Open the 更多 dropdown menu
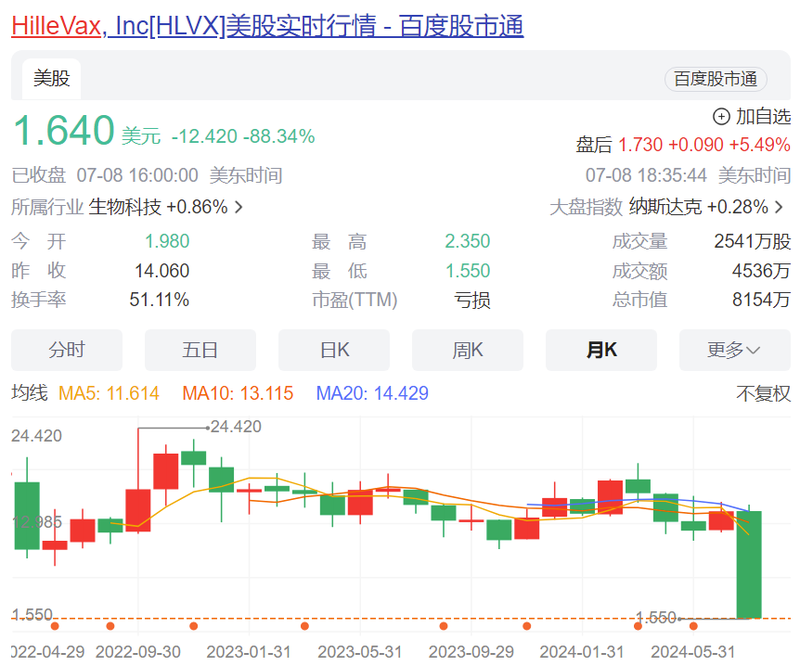The width and height of the screenshot is (800, 666). pyautogui.click(x=734, y=350)
